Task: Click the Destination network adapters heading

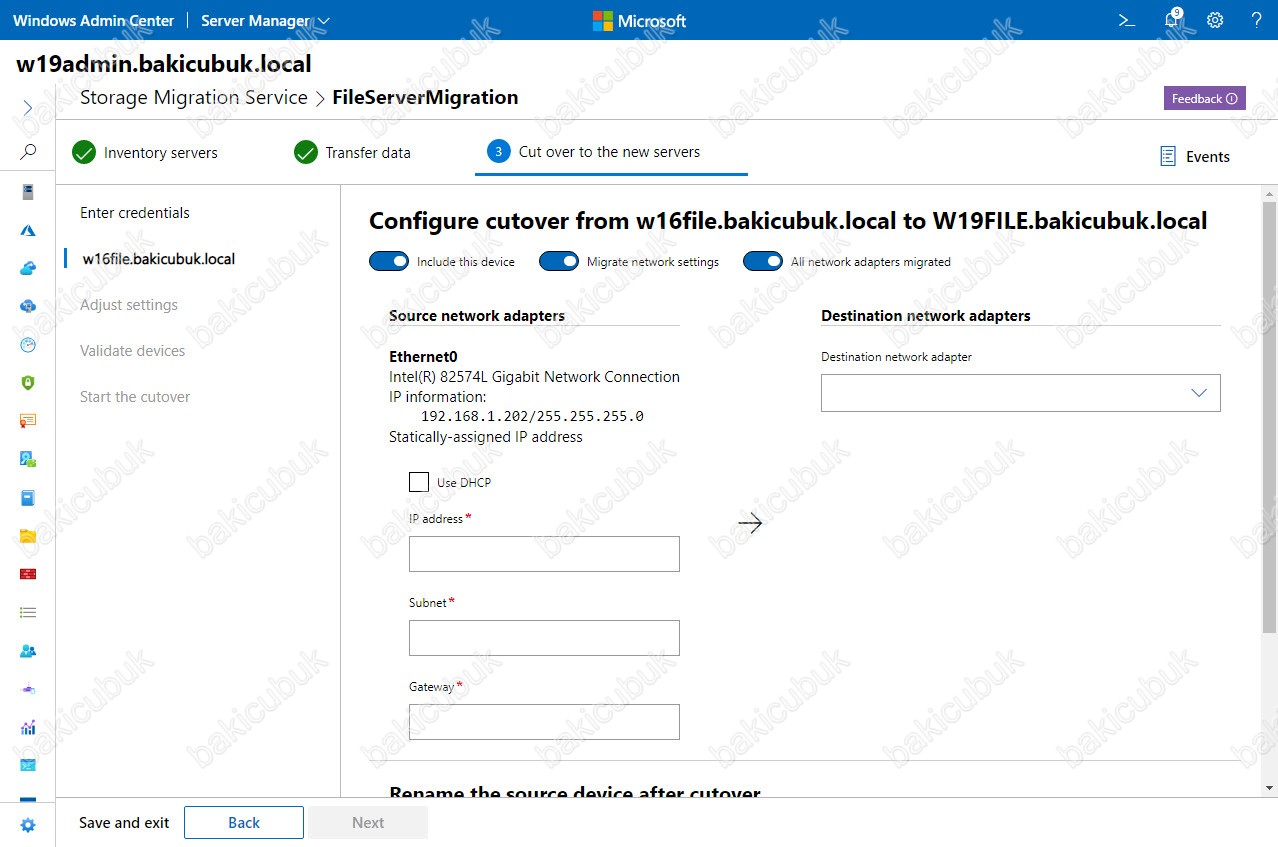Action: (x=926, y=315)
